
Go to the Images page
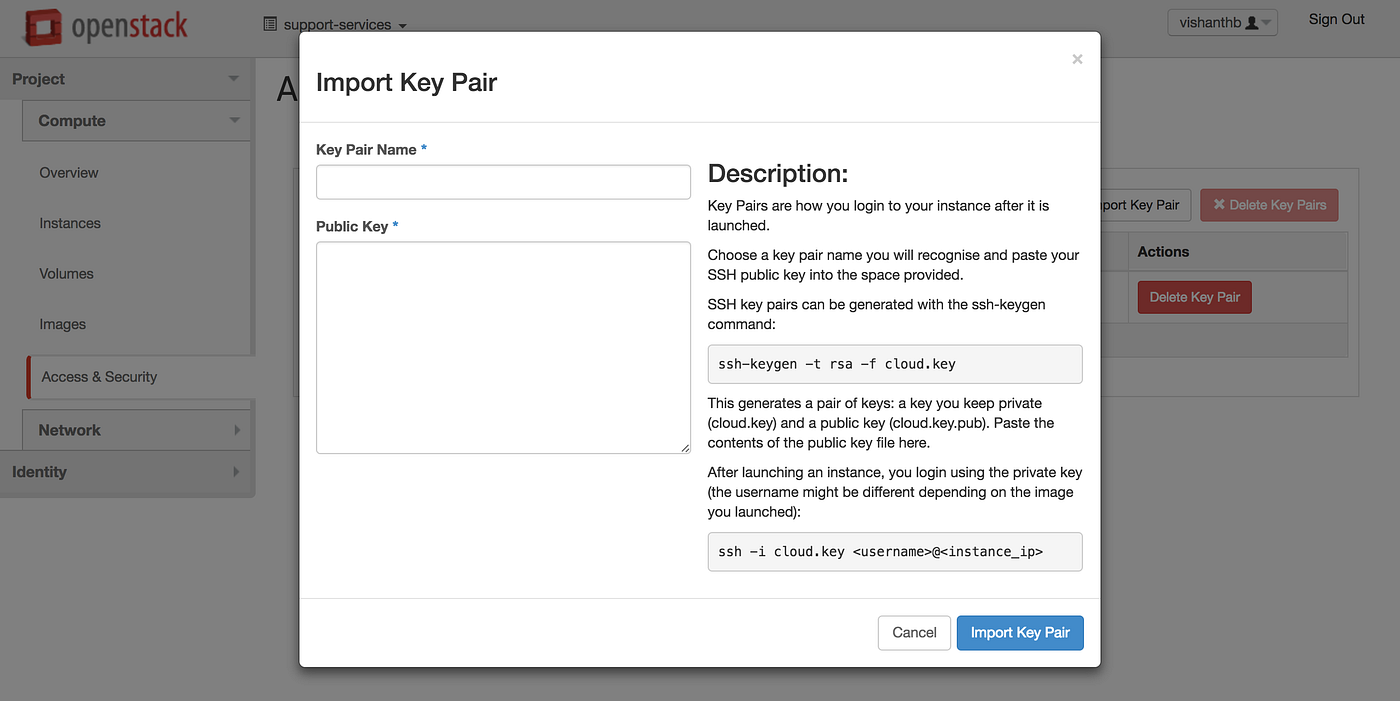pos(62,324)
